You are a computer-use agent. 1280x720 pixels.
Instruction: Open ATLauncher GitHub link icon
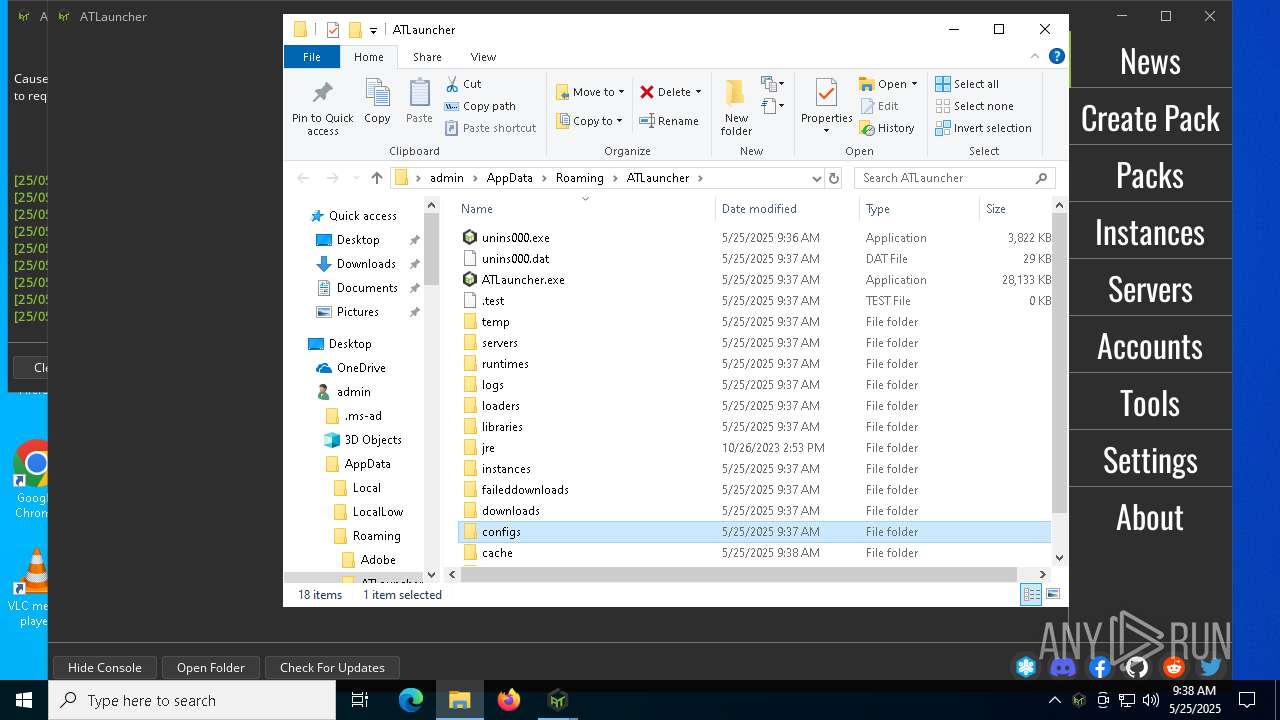click(x=1137, y=667)
